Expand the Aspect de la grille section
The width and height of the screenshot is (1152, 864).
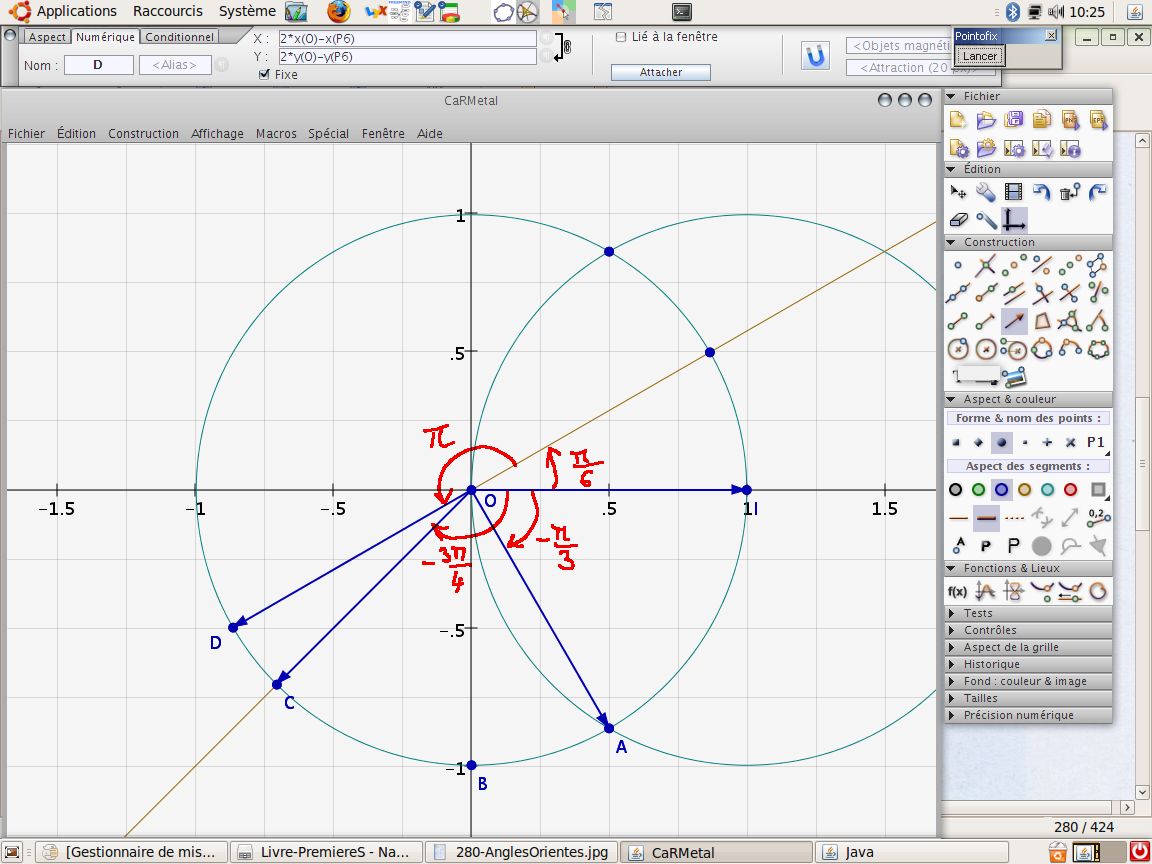(1010, 647)
